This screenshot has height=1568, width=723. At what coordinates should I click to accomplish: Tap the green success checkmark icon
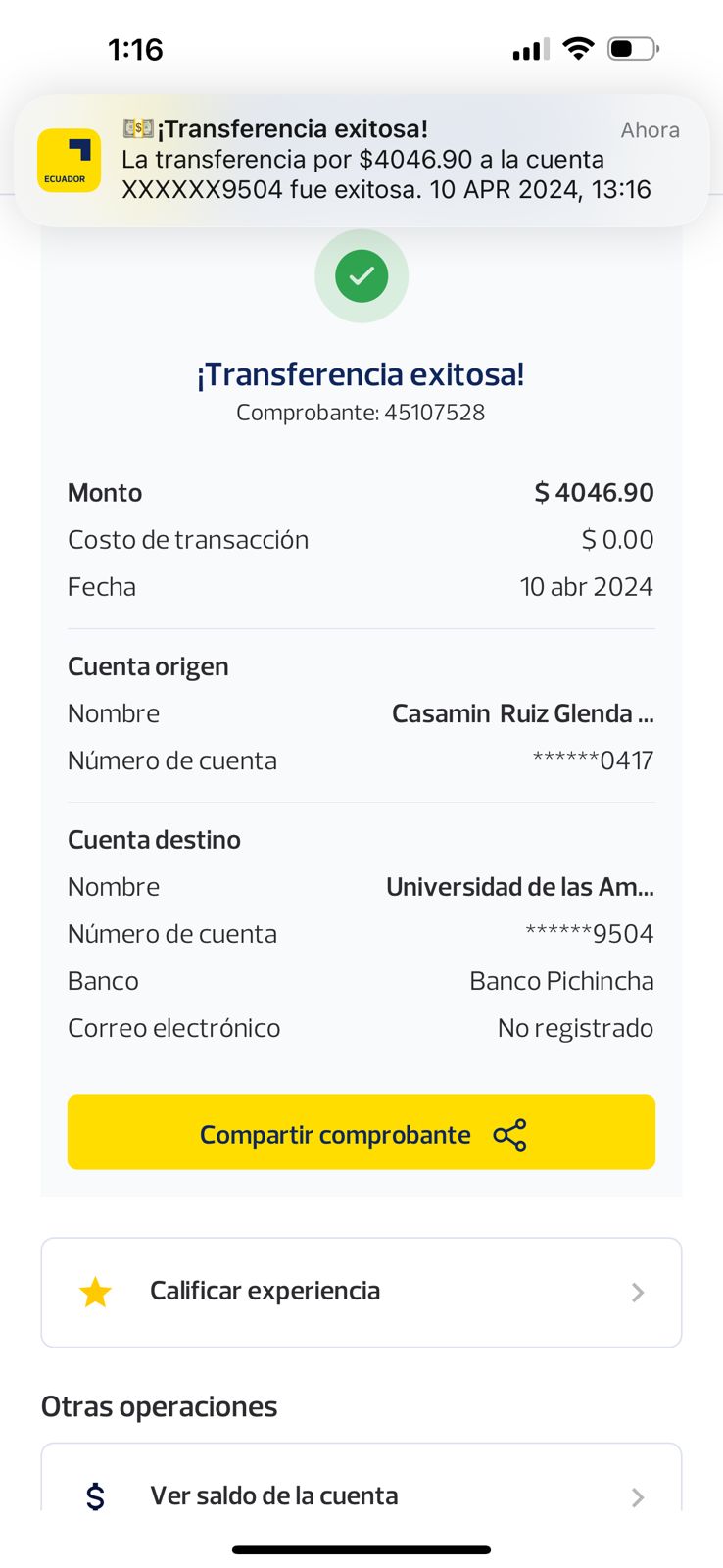point(361,276)
